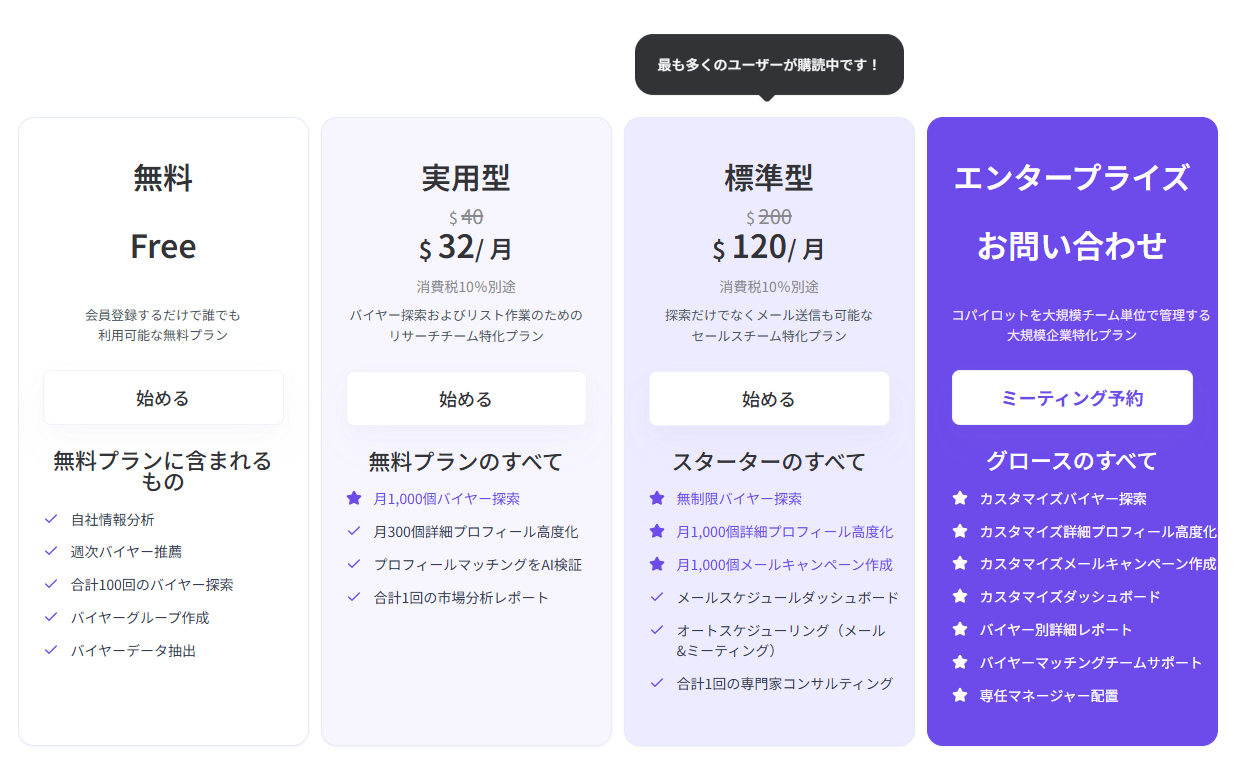Click the 始める button under 標準型 plan

[769, 399]
